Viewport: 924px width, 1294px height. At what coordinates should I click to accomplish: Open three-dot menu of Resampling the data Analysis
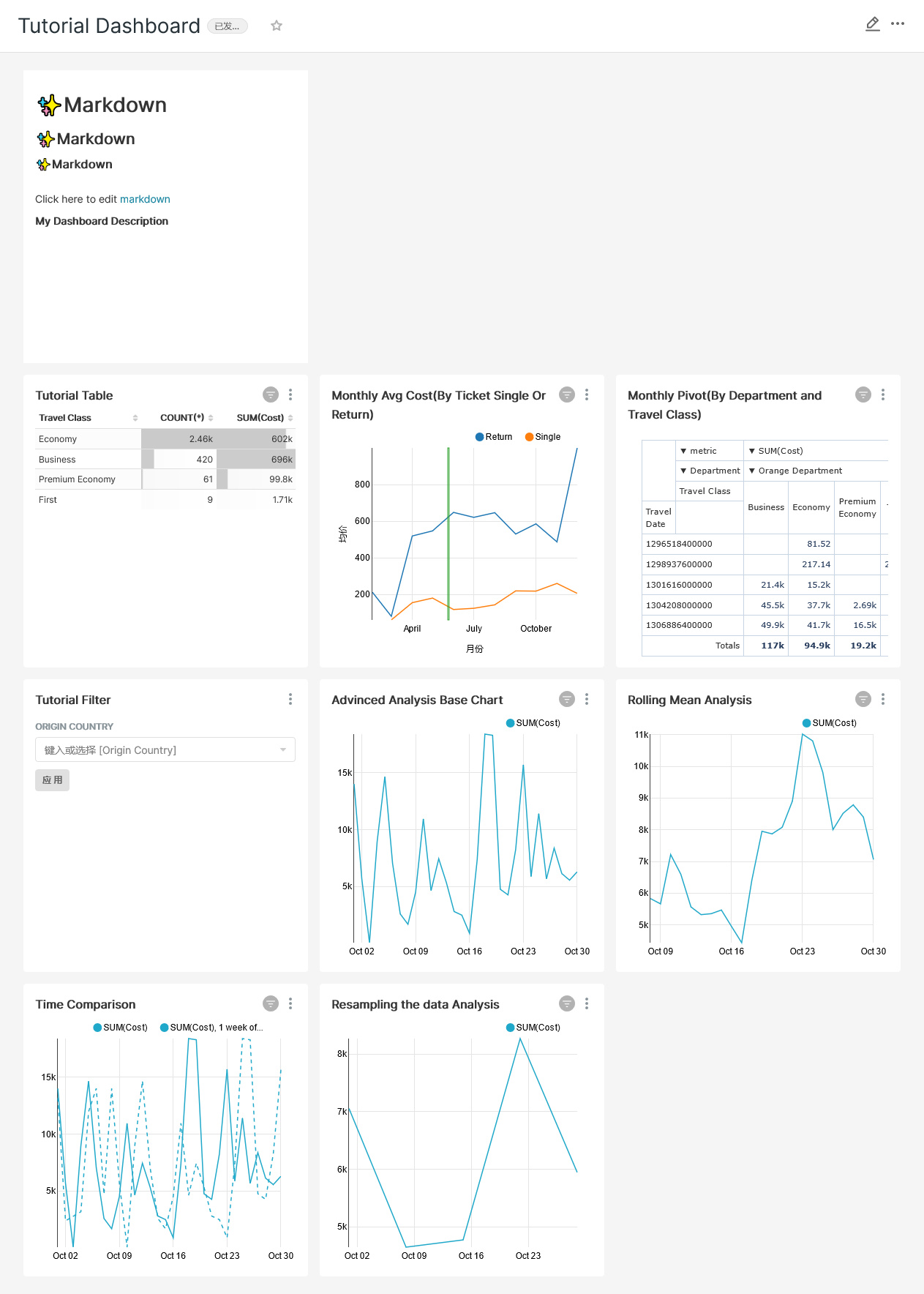click(587, 1003)
